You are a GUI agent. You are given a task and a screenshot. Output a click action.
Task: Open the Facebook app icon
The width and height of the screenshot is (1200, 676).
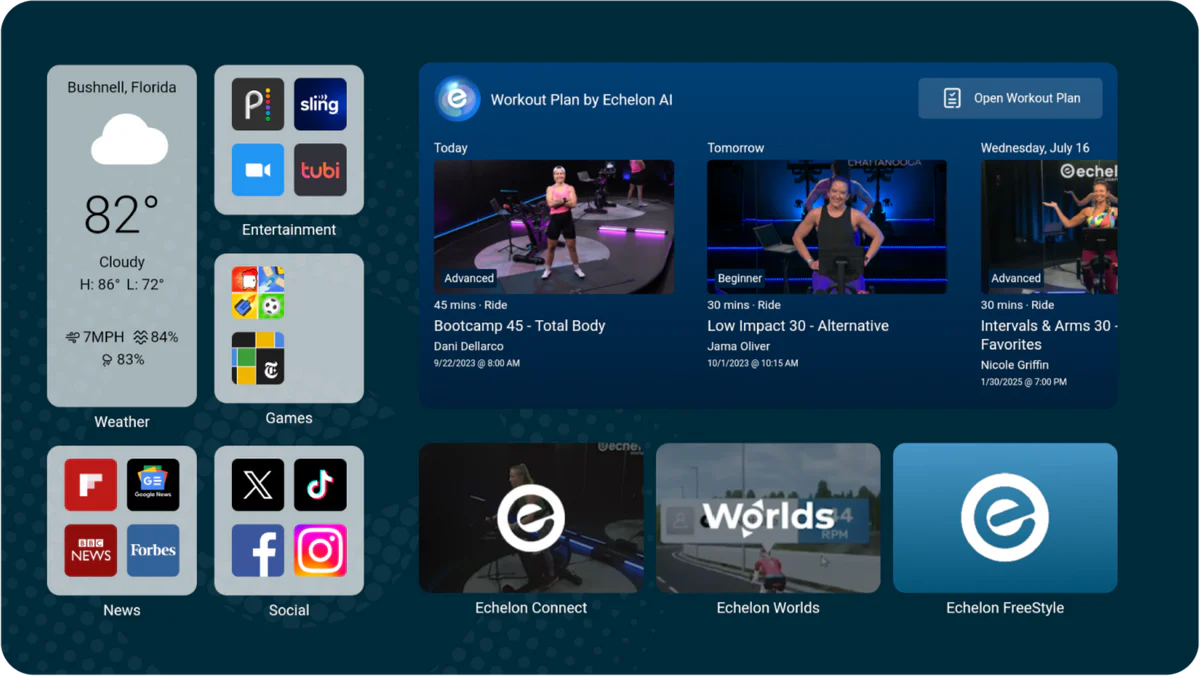coord(258,551)
